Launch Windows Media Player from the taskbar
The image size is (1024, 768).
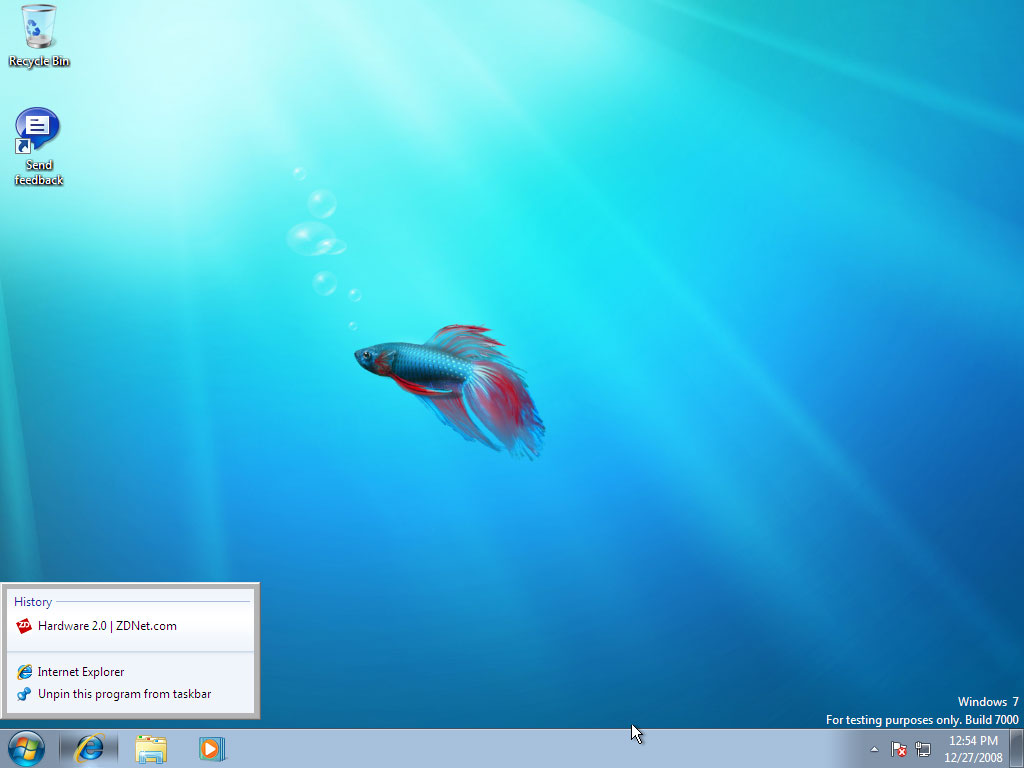coord(212,748)
